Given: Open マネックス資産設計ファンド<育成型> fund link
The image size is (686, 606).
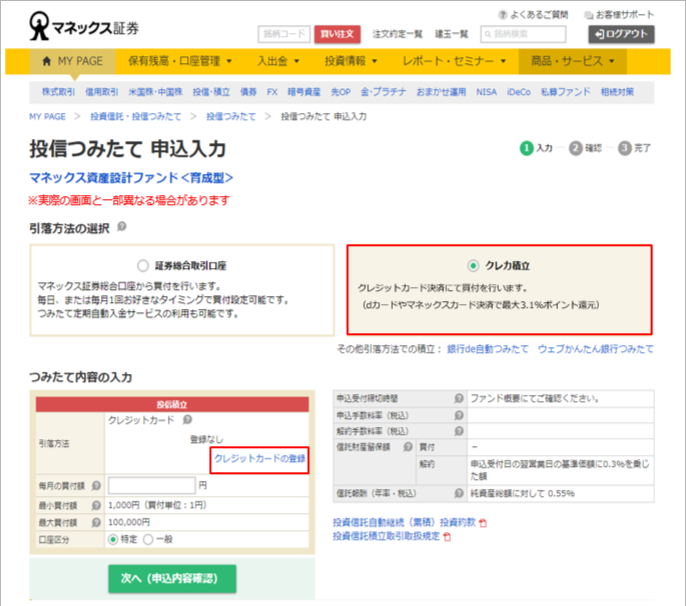Looking at the screenshot, I should tap(131, 178).
